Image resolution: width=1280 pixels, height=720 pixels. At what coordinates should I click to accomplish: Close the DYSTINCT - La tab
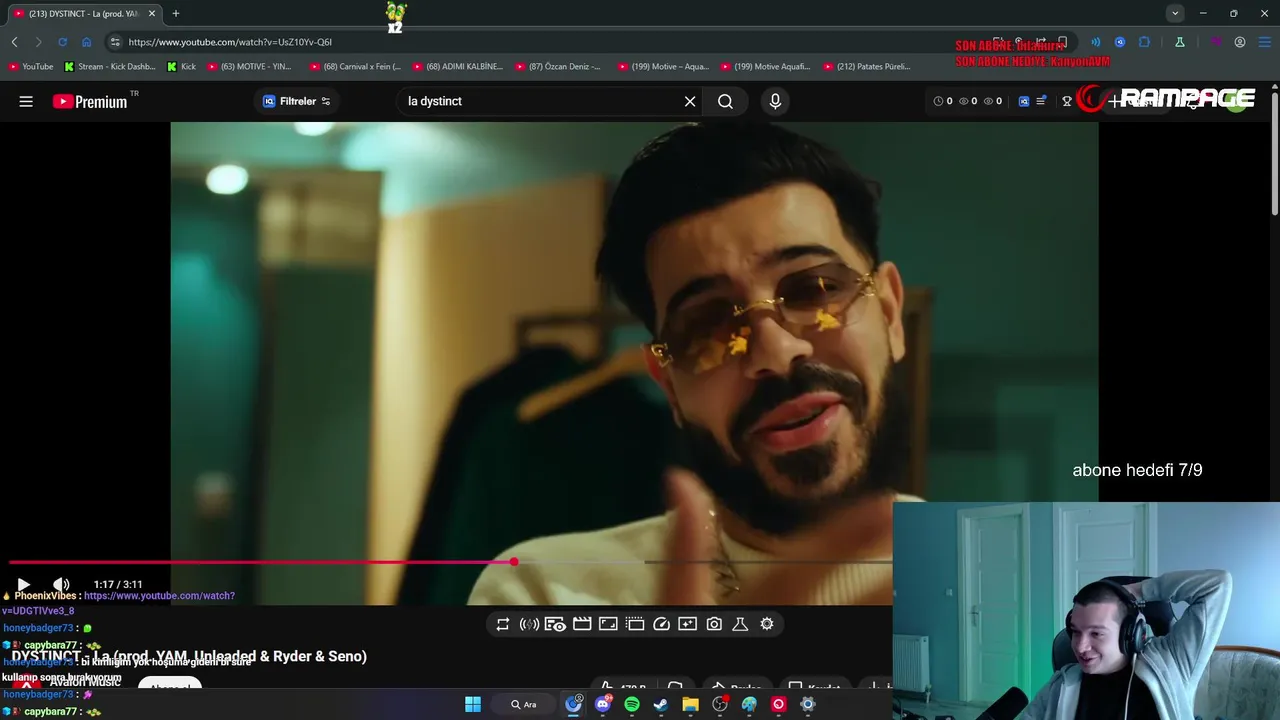[152, 14]
